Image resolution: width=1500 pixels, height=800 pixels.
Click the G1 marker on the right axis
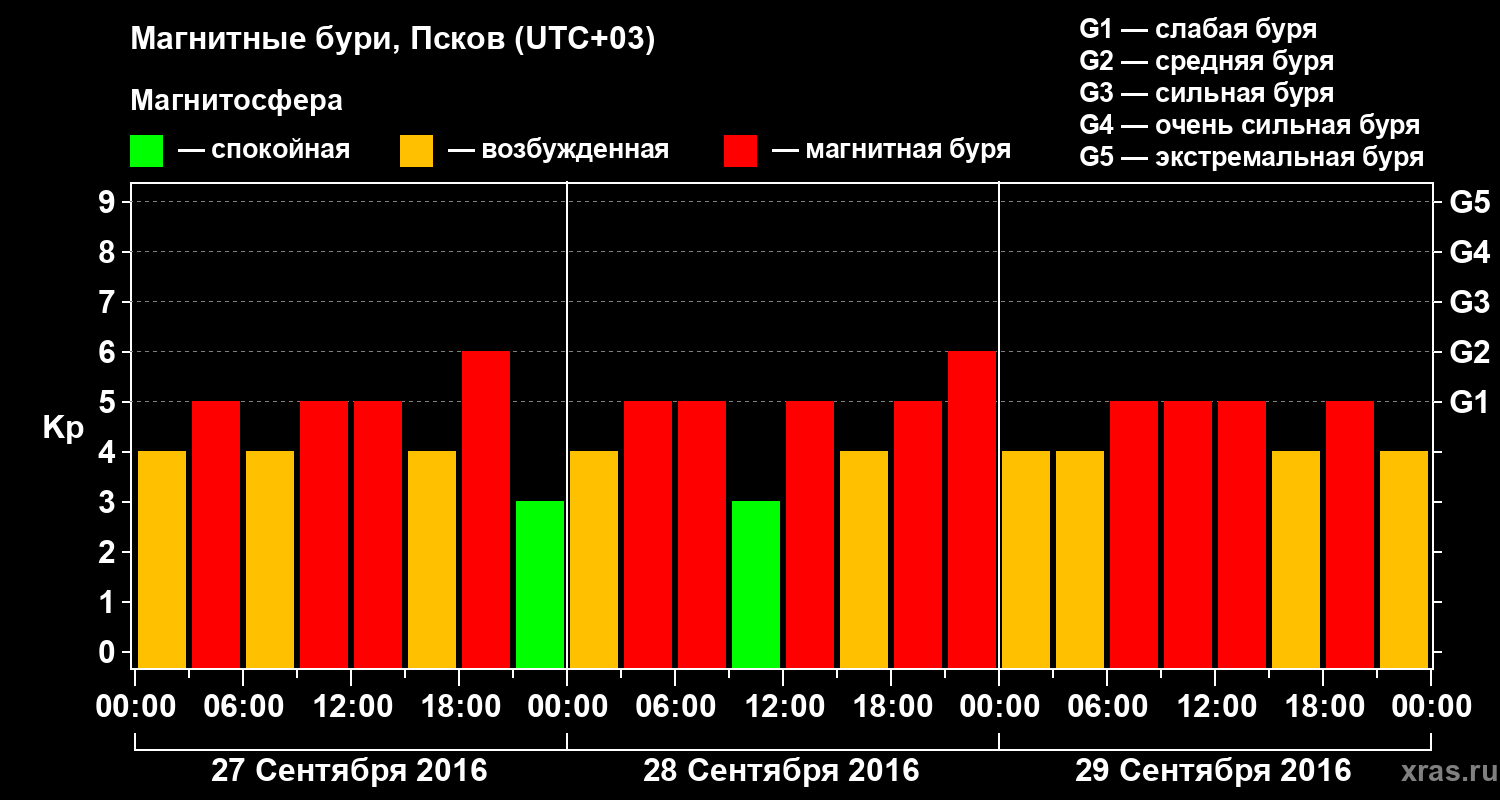[x=1469, y=402]
